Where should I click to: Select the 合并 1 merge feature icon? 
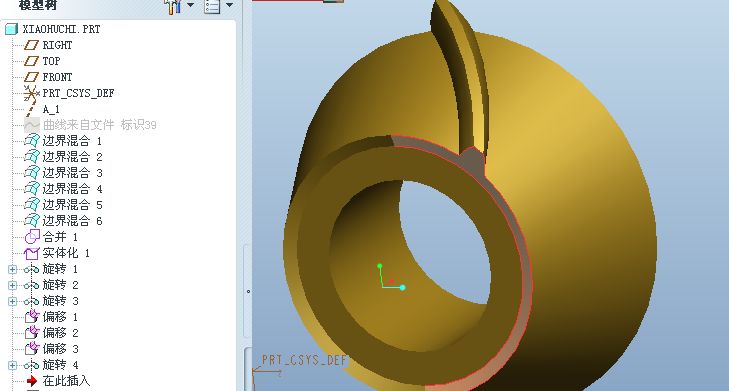pos(32,237)
